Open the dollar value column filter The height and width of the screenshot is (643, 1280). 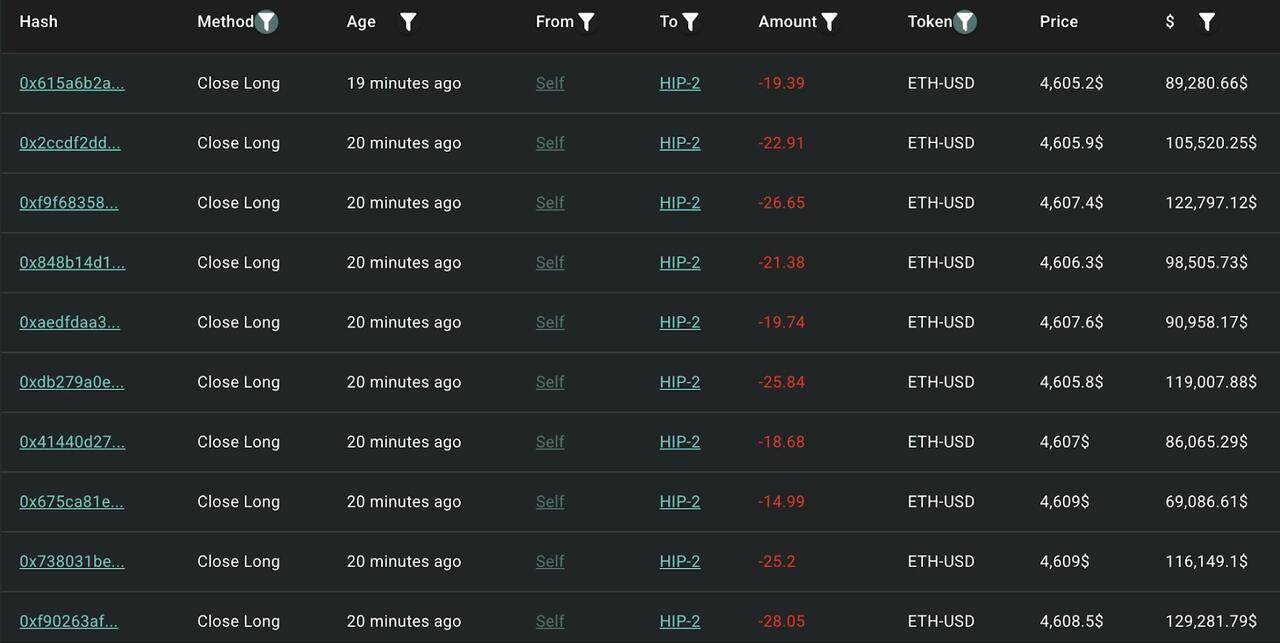(x=1207, y=21)
